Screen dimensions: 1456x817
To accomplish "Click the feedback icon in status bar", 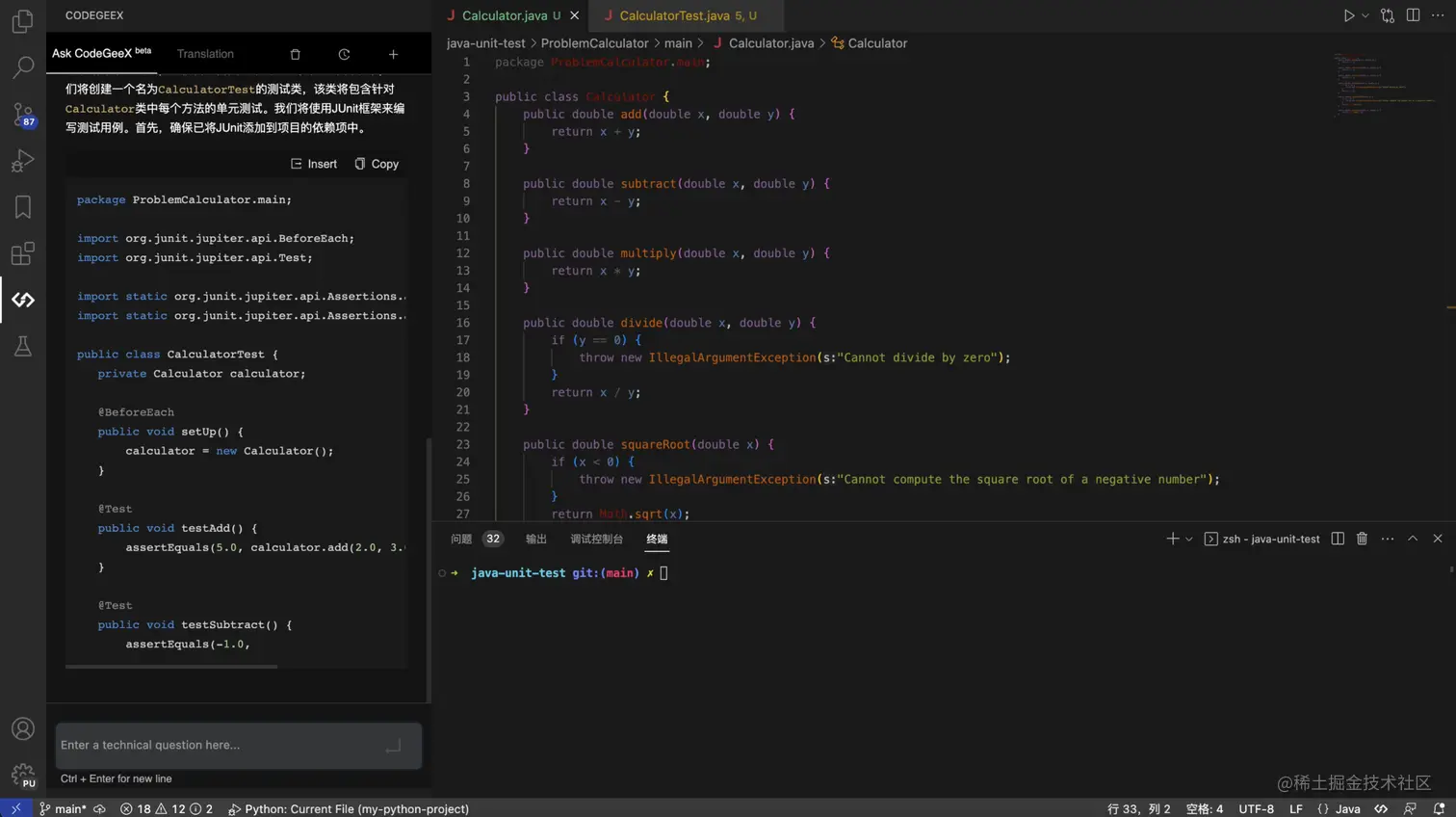I will point(1410,809).
